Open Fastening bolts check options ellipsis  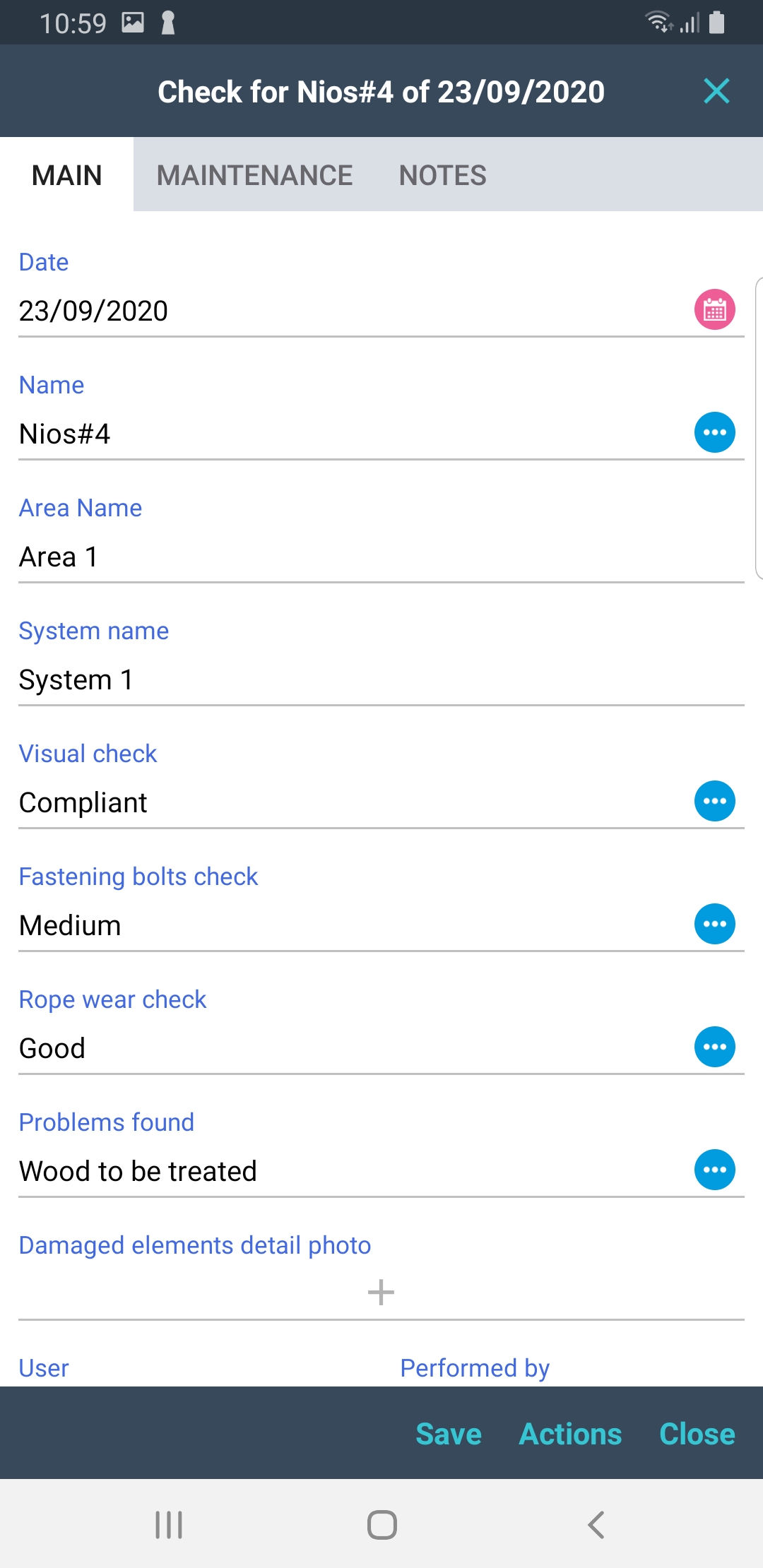(714, 924)
